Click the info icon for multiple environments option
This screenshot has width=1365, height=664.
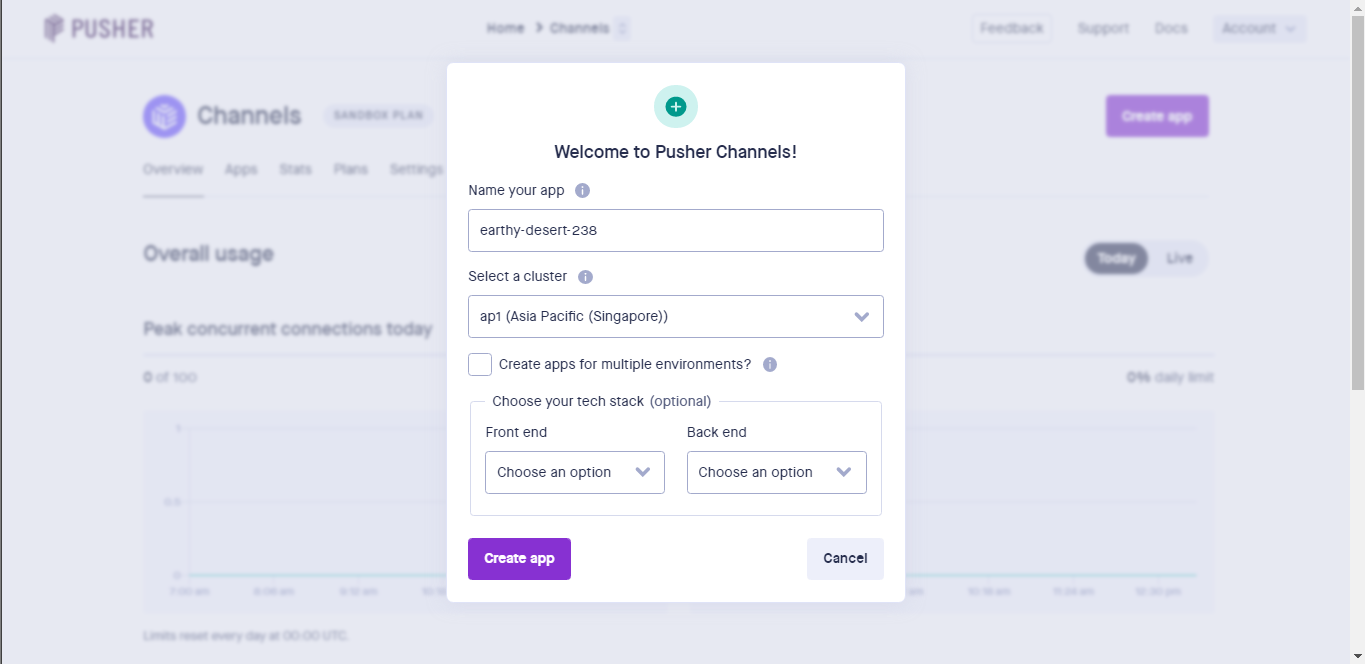point(769,364)
